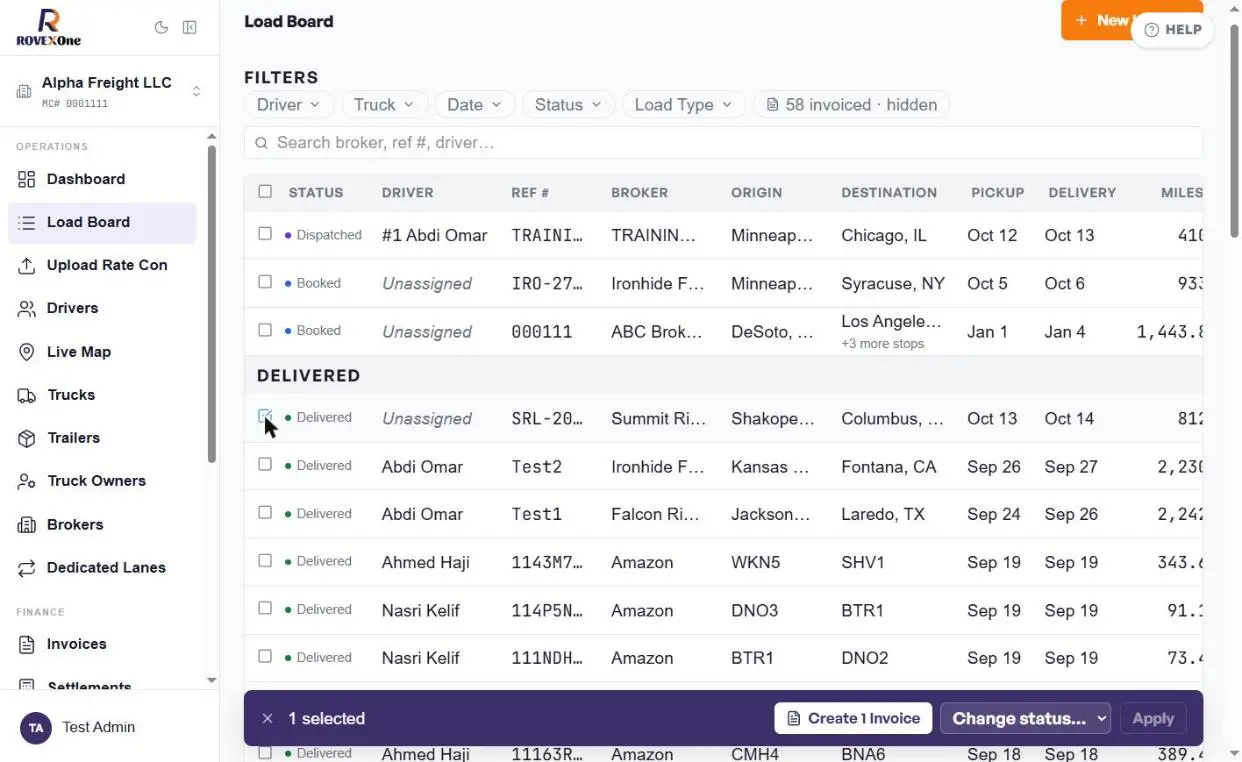Open the Change status dropdown
Viewport: 1242px width, 762px height.
[x=1026, y=718]
